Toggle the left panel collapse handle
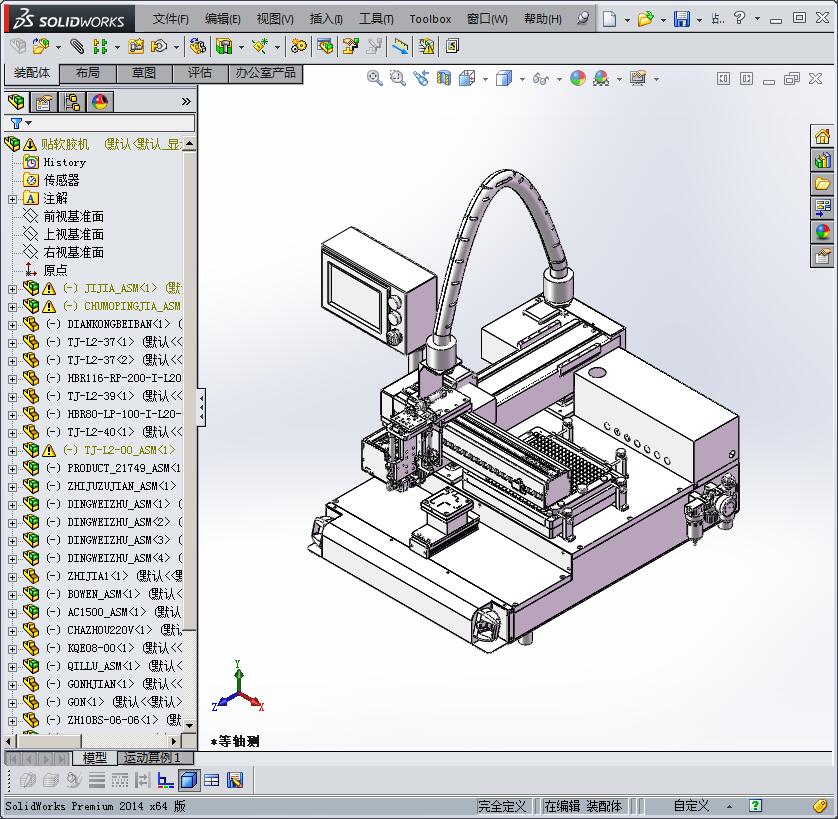Screen dimensions: 838x819 coord(201,406)
